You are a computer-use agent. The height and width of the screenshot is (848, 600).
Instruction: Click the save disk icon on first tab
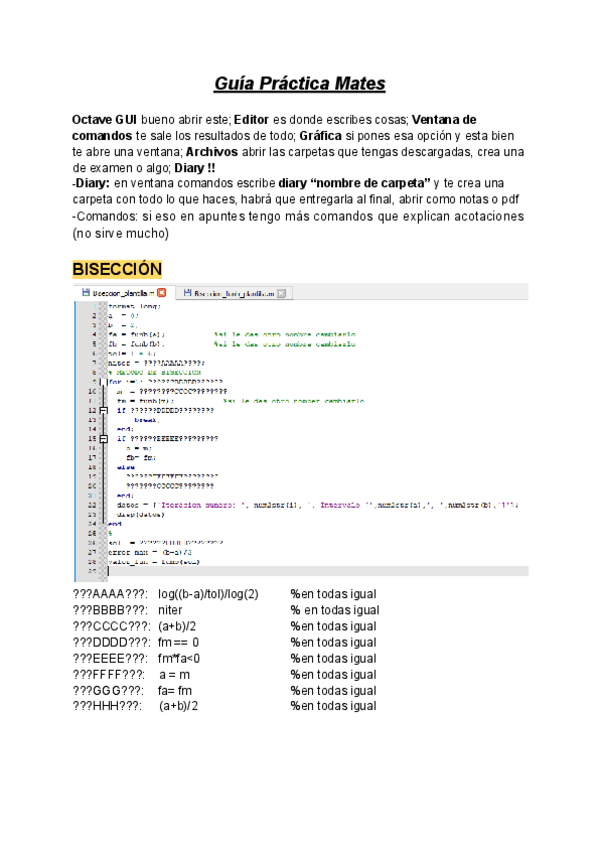pyautogui.click(x=85, y=293)
